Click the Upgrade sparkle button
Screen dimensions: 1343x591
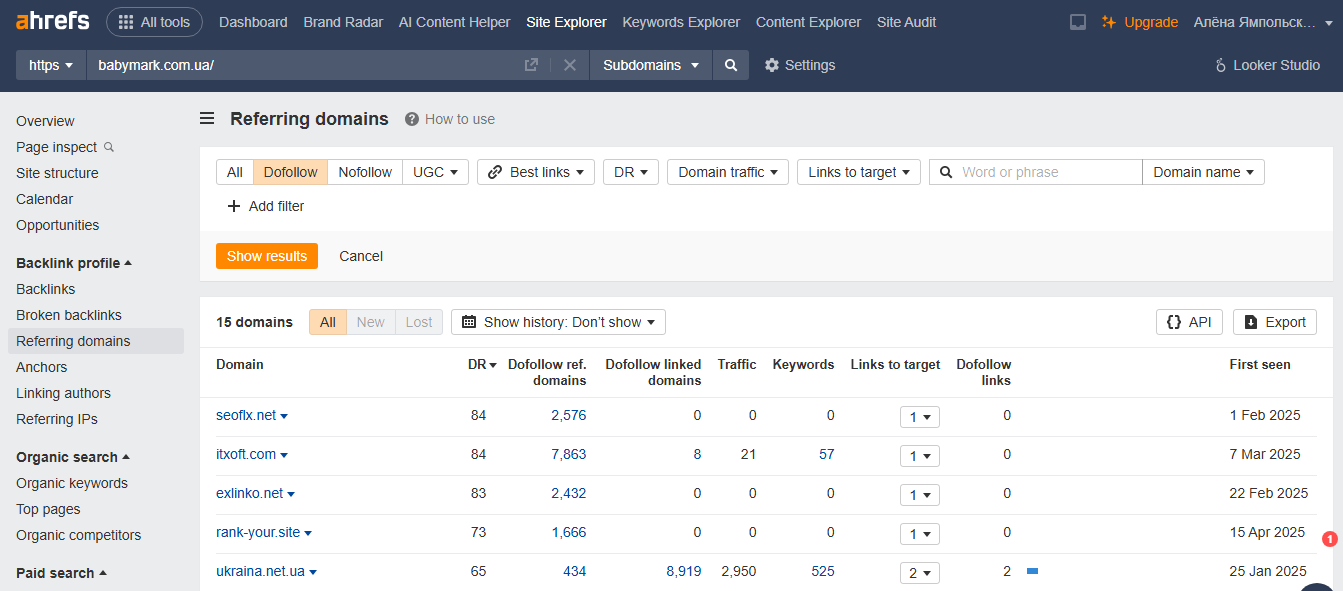coord(1140,22)
